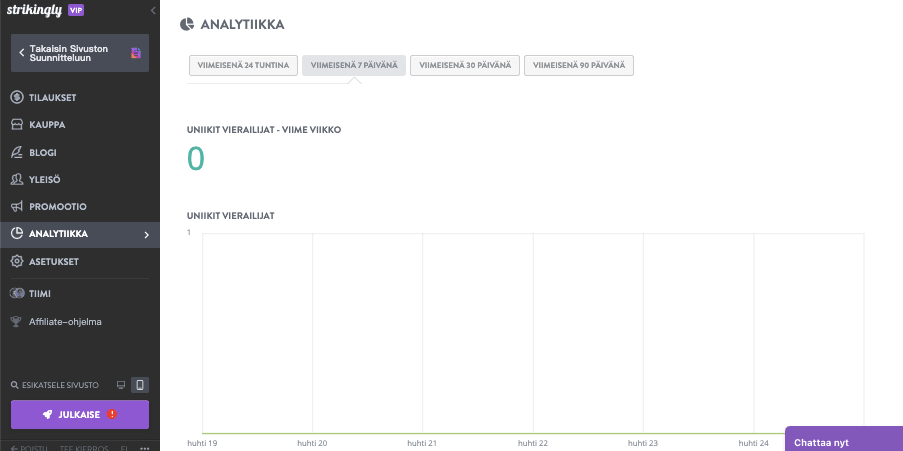
Task: Click 'Uniikit vierailijat - viime viikko' label
Action: click(x=264, y=130)
